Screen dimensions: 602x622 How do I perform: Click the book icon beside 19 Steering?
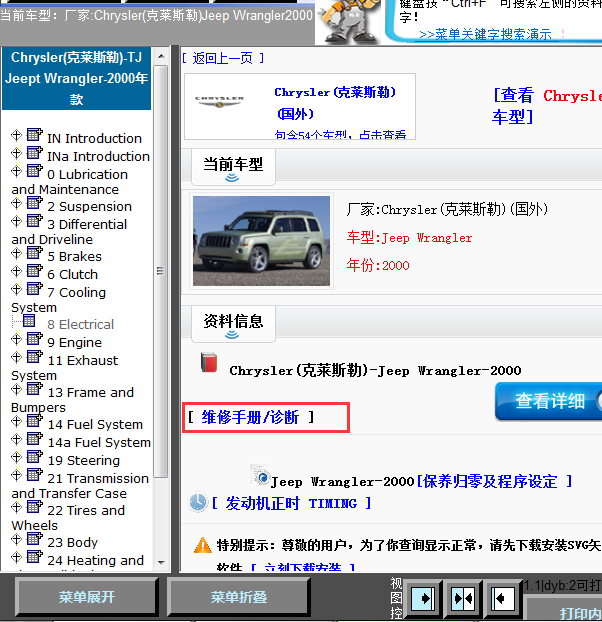point(35,457)
